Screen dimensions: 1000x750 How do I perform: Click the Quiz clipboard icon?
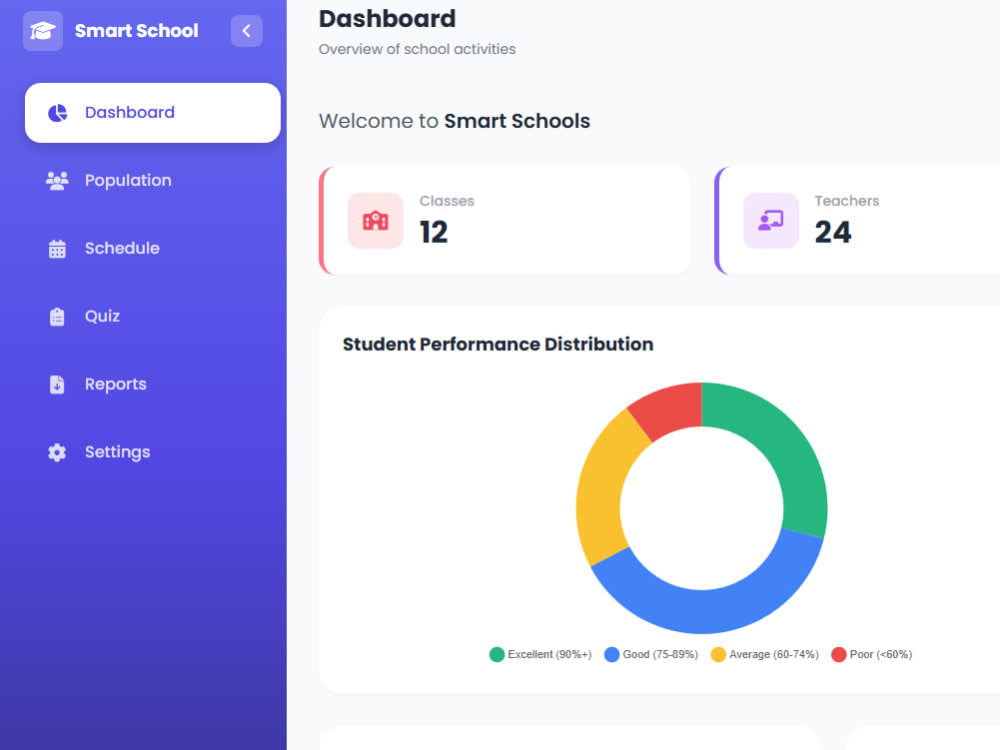[x=57, y=316]
